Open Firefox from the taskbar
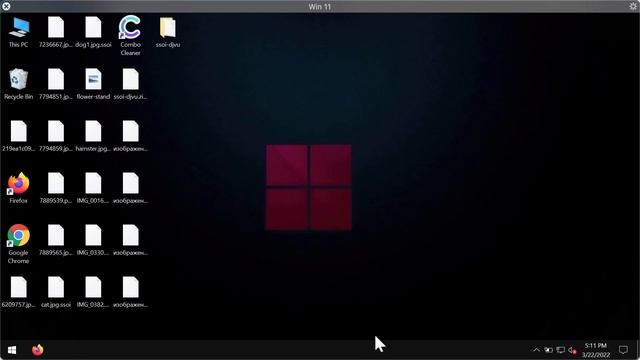The width and height of the screenshot is (640, 360). click(38, 350)
